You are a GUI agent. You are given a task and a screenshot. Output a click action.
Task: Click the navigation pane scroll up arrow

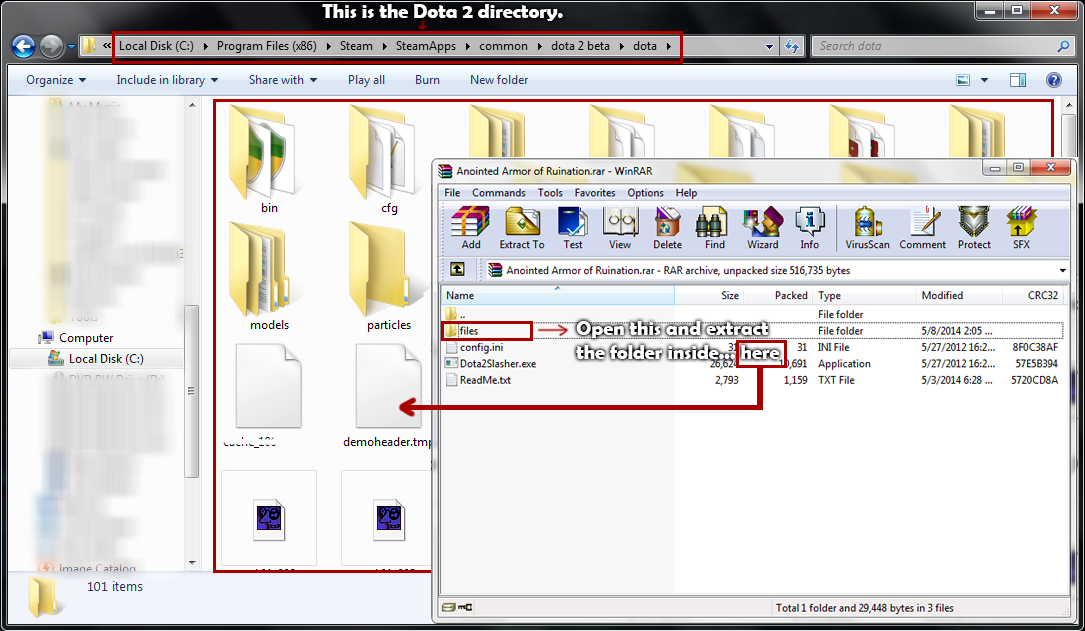point(192,106)
